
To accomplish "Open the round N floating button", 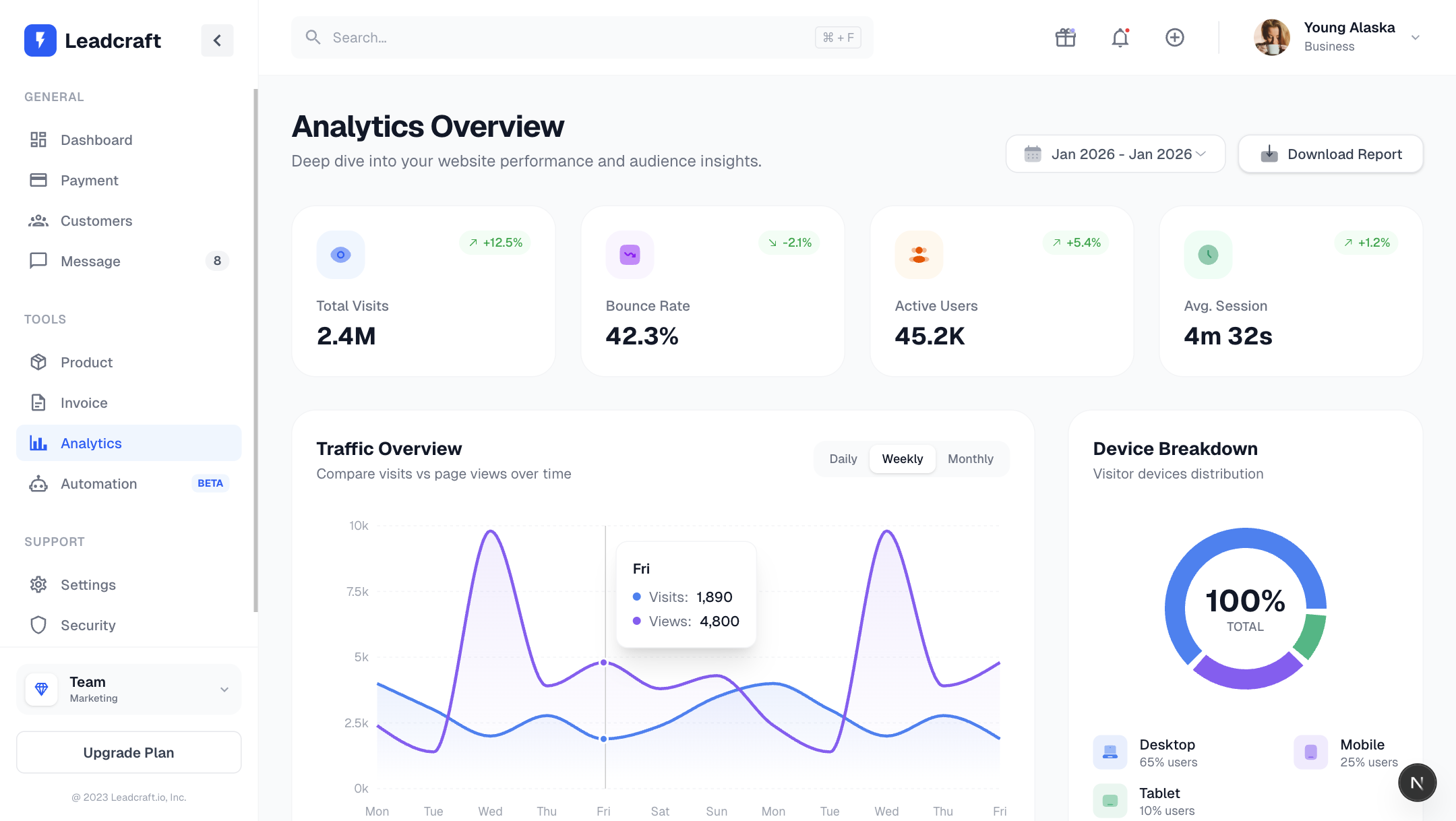I will click(x=1417, y=783).
